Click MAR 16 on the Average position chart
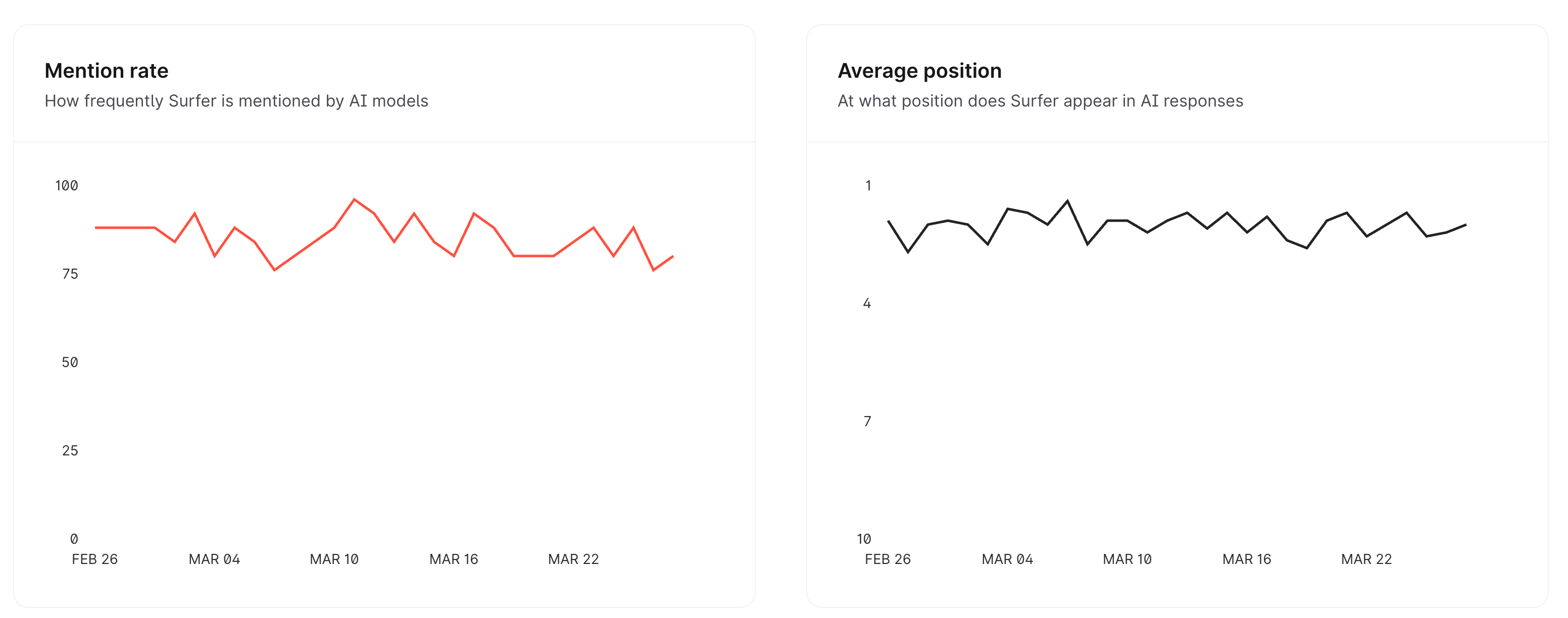Screen dimensions: 1568x618 click(1247, 559)
